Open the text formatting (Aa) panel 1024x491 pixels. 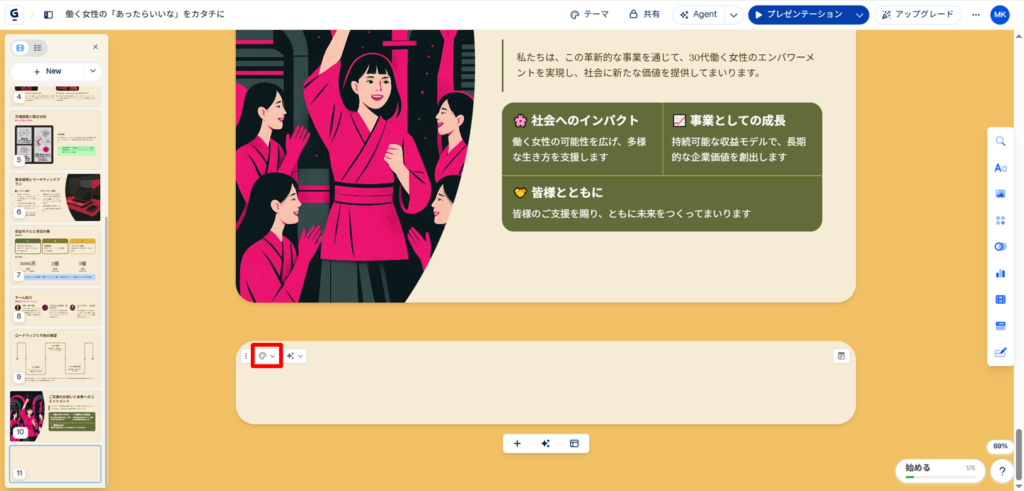[1000, 168]
